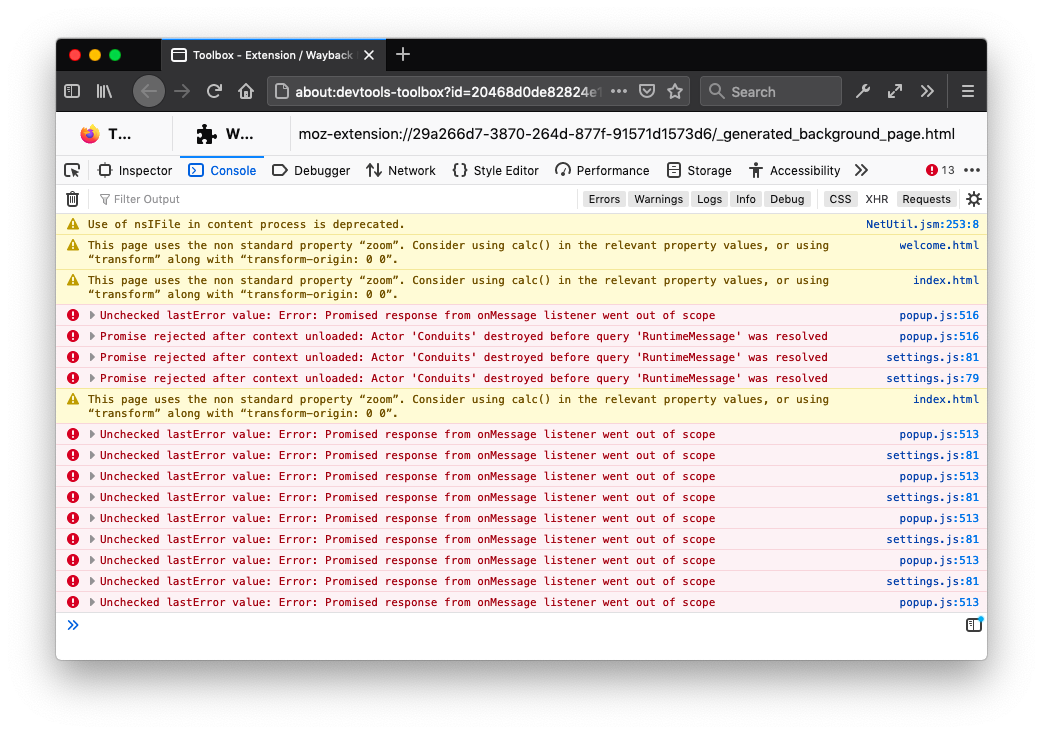Toggle the Requests filter
This screenshot has height=734, width=1043.
pyautogui.click(x=926, y=199)
